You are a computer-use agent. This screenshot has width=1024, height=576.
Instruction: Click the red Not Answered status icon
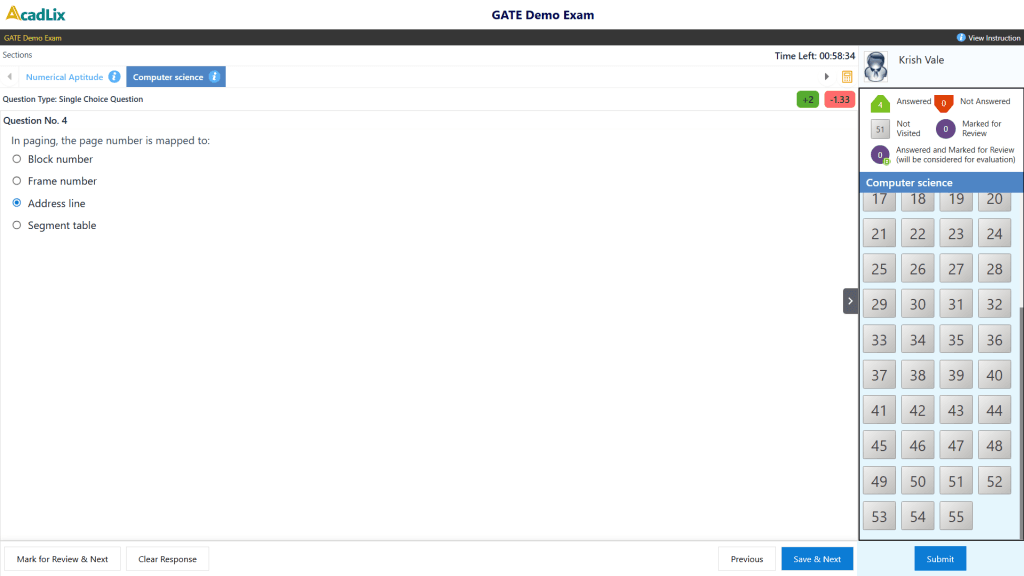pos(942,101)
